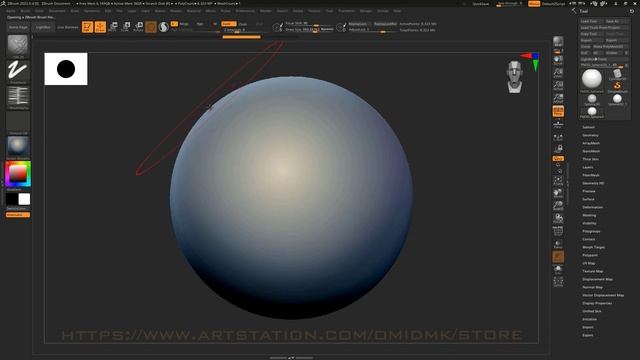Click the Actual size icon
The image size is (640, 360).
tap(558, 86)
